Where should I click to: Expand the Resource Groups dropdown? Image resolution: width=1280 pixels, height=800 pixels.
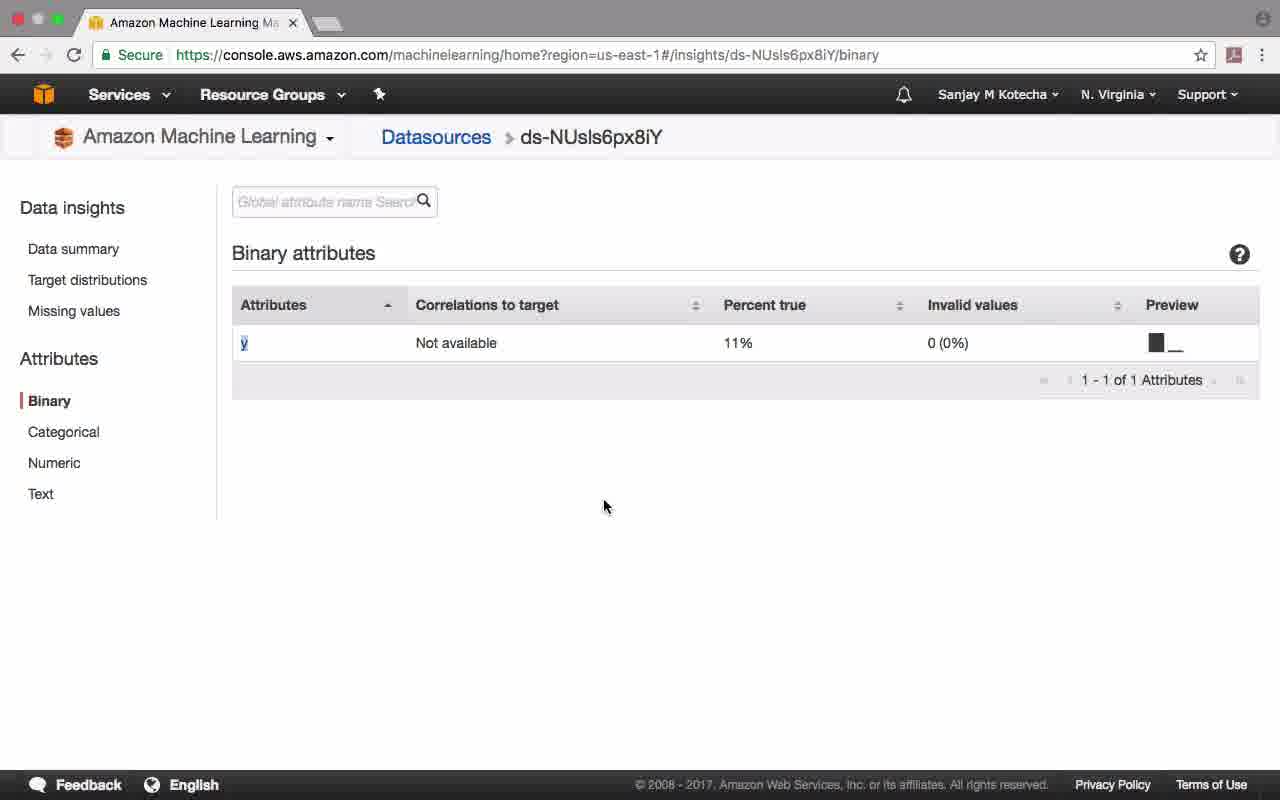(272, 94)
